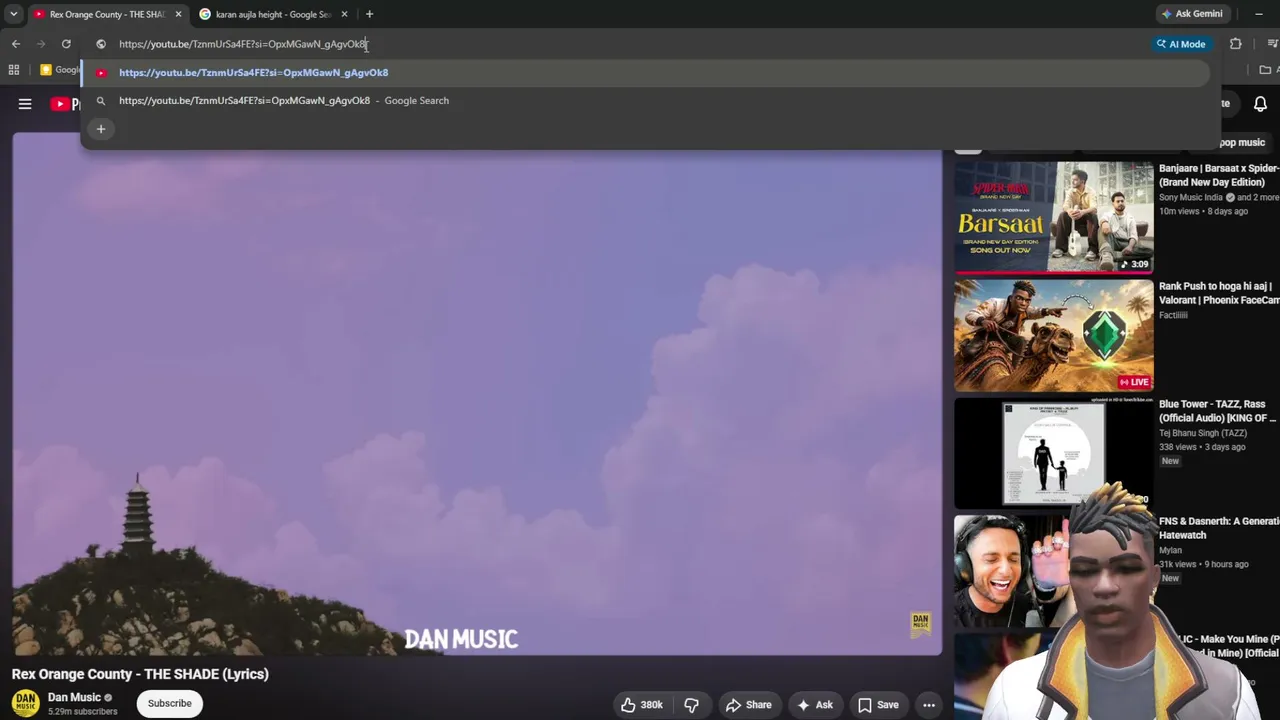Go to YouTube home via logo

pos(65,104)
